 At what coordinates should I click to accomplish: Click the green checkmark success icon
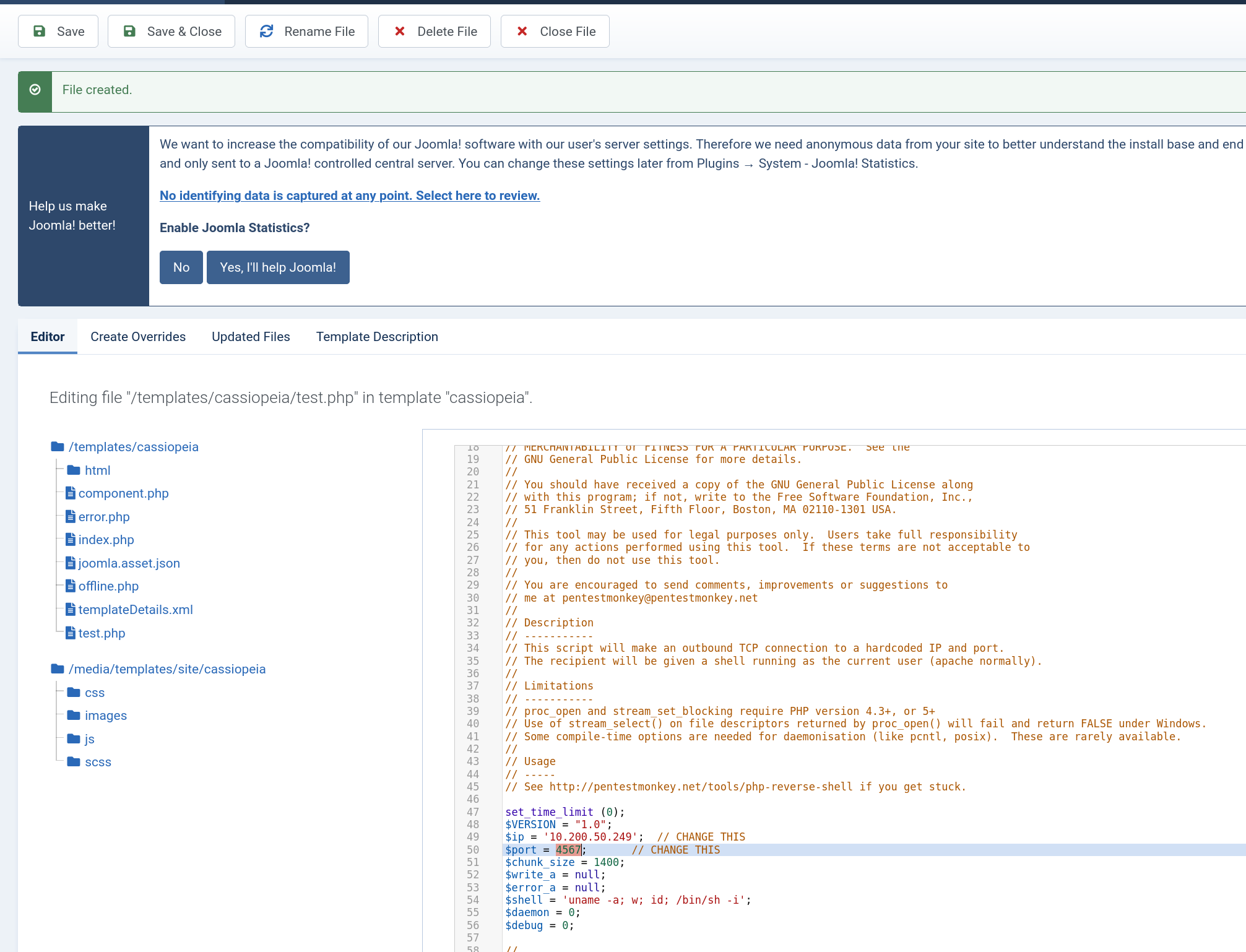pos(35,90)
